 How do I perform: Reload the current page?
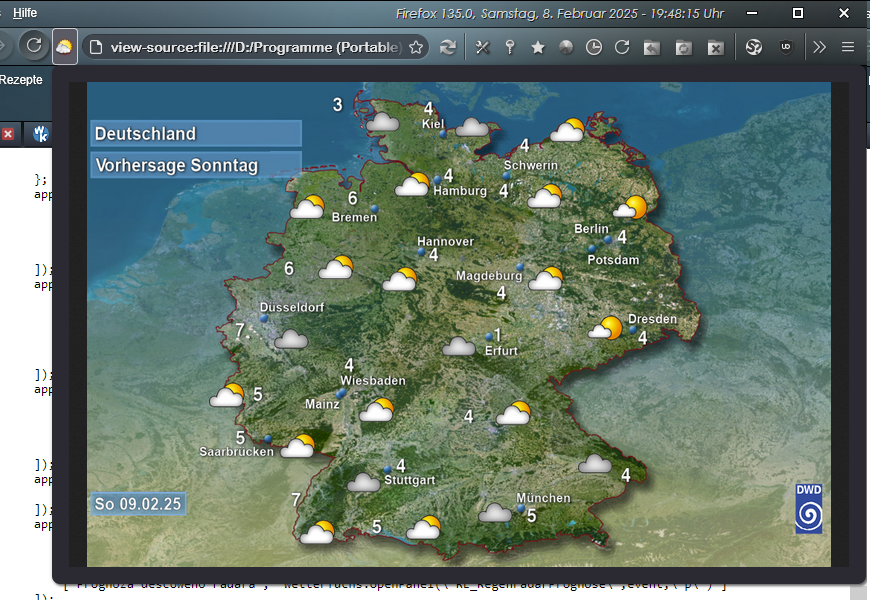[34, 47]
